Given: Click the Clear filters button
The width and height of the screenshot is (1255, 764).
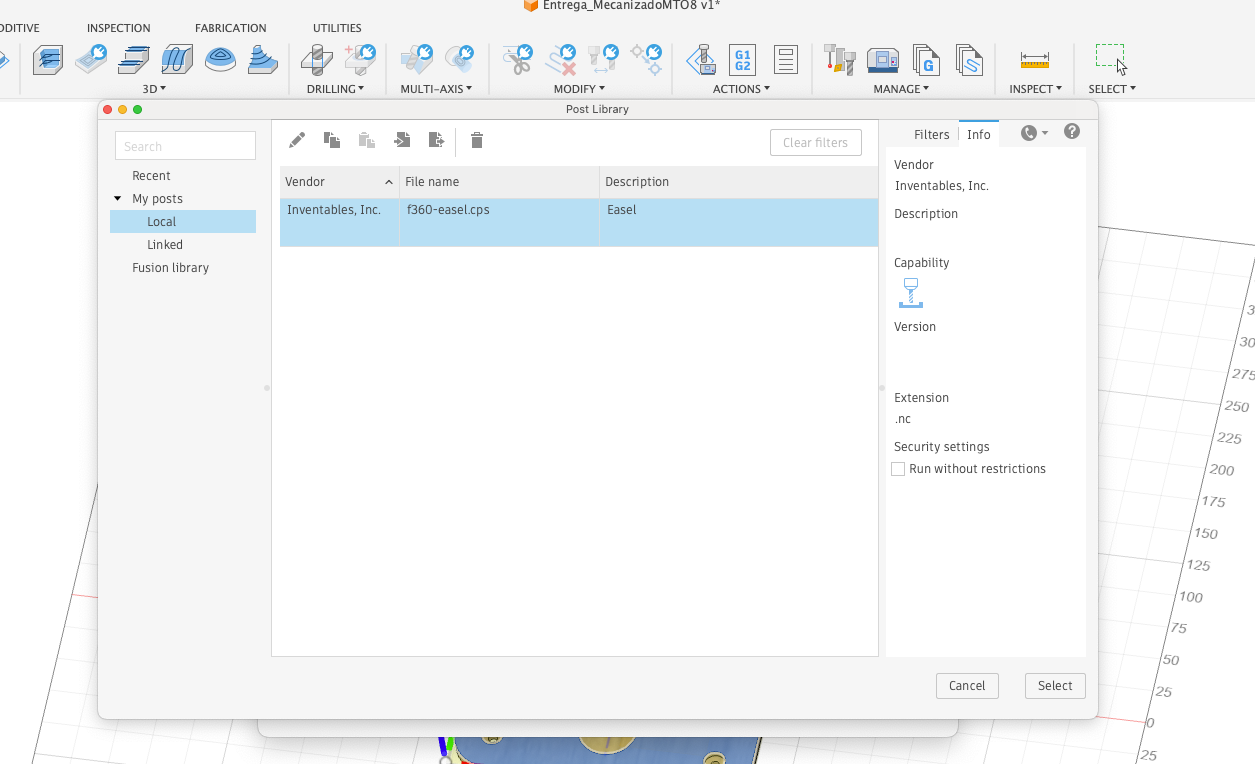Looking at the screenshot, I should pos(816,142).
